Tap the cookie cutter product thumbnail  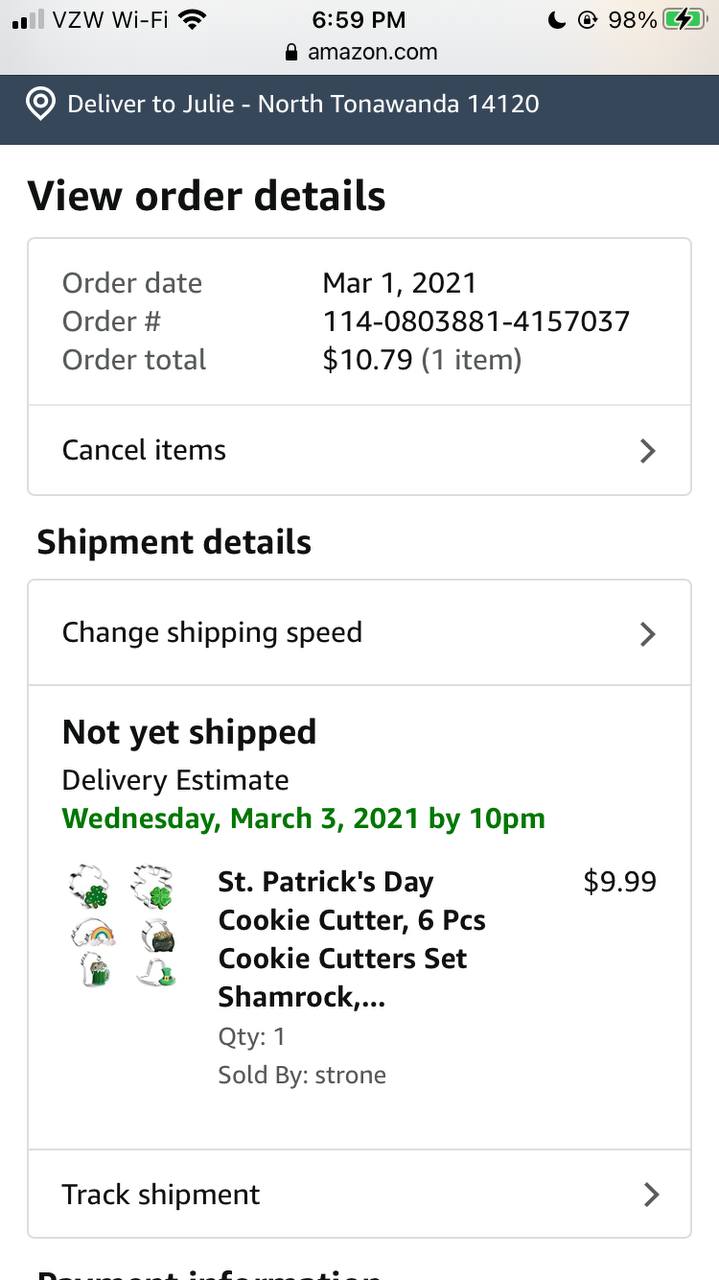coord(124,926)
